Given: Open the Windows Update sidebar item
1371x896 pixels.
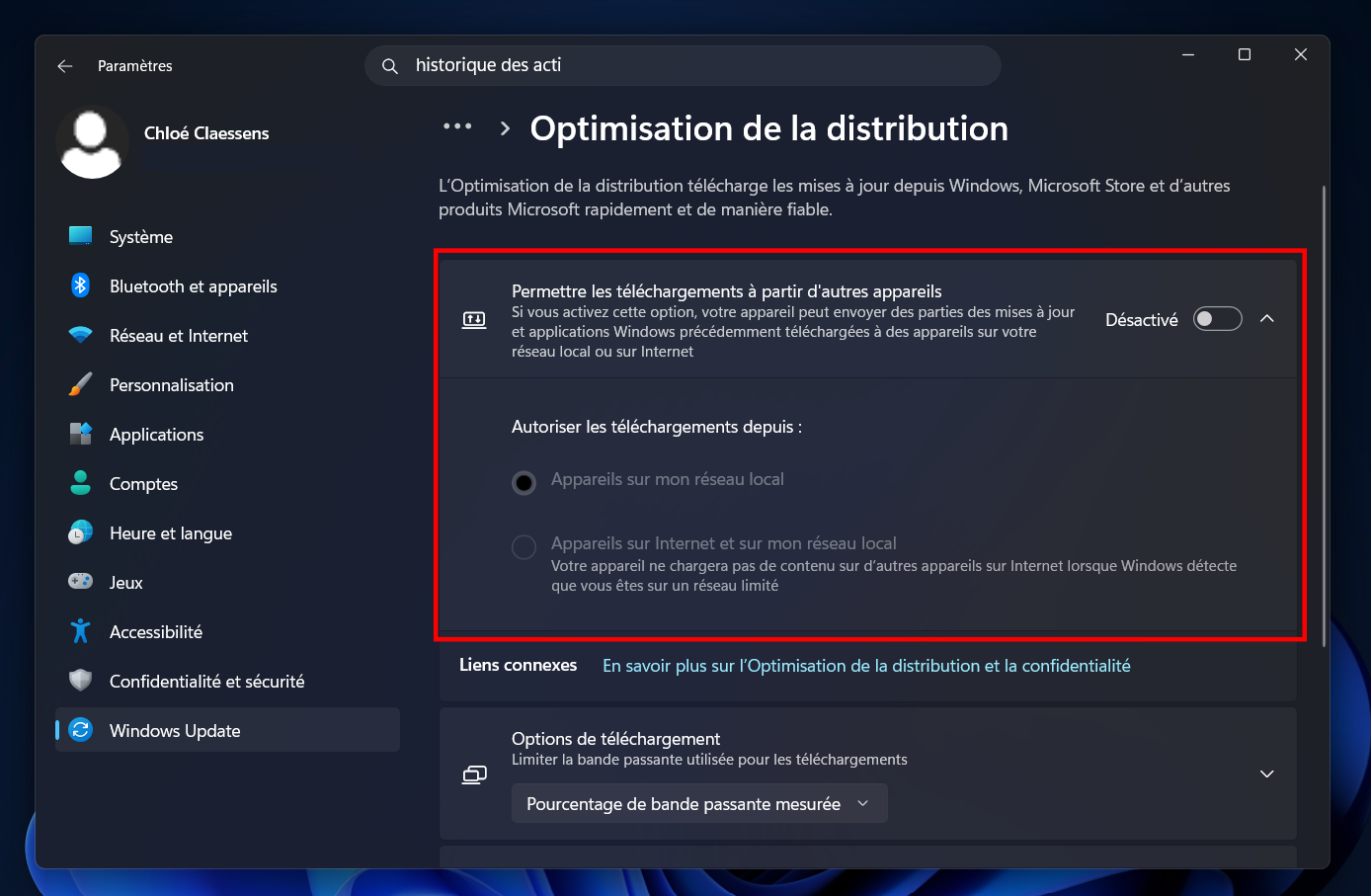Looking at the screenshot, I should (228, 730).
